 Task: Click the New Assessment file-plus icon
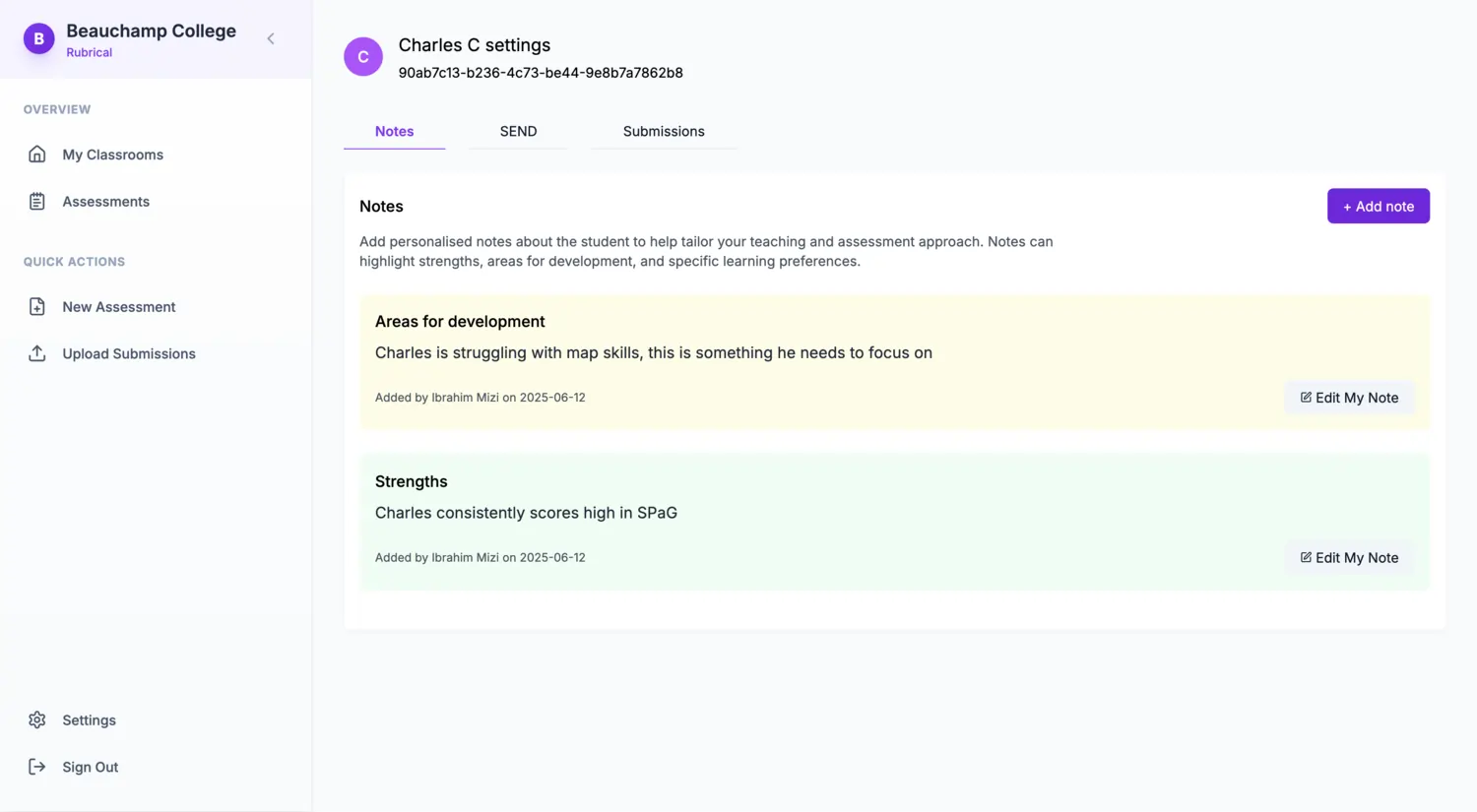(36, 307)
